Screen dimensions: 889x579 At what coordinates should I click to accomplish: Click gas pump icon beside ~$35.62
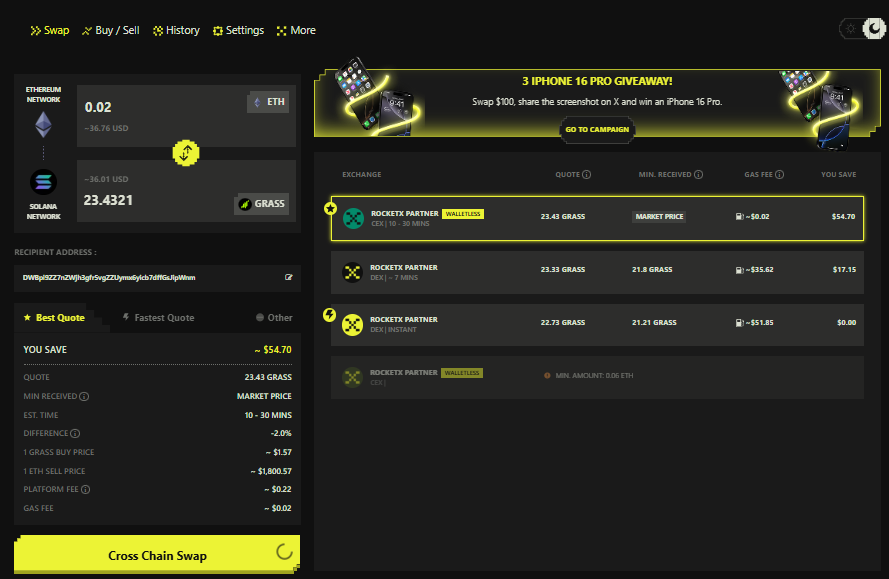(739, 270)
